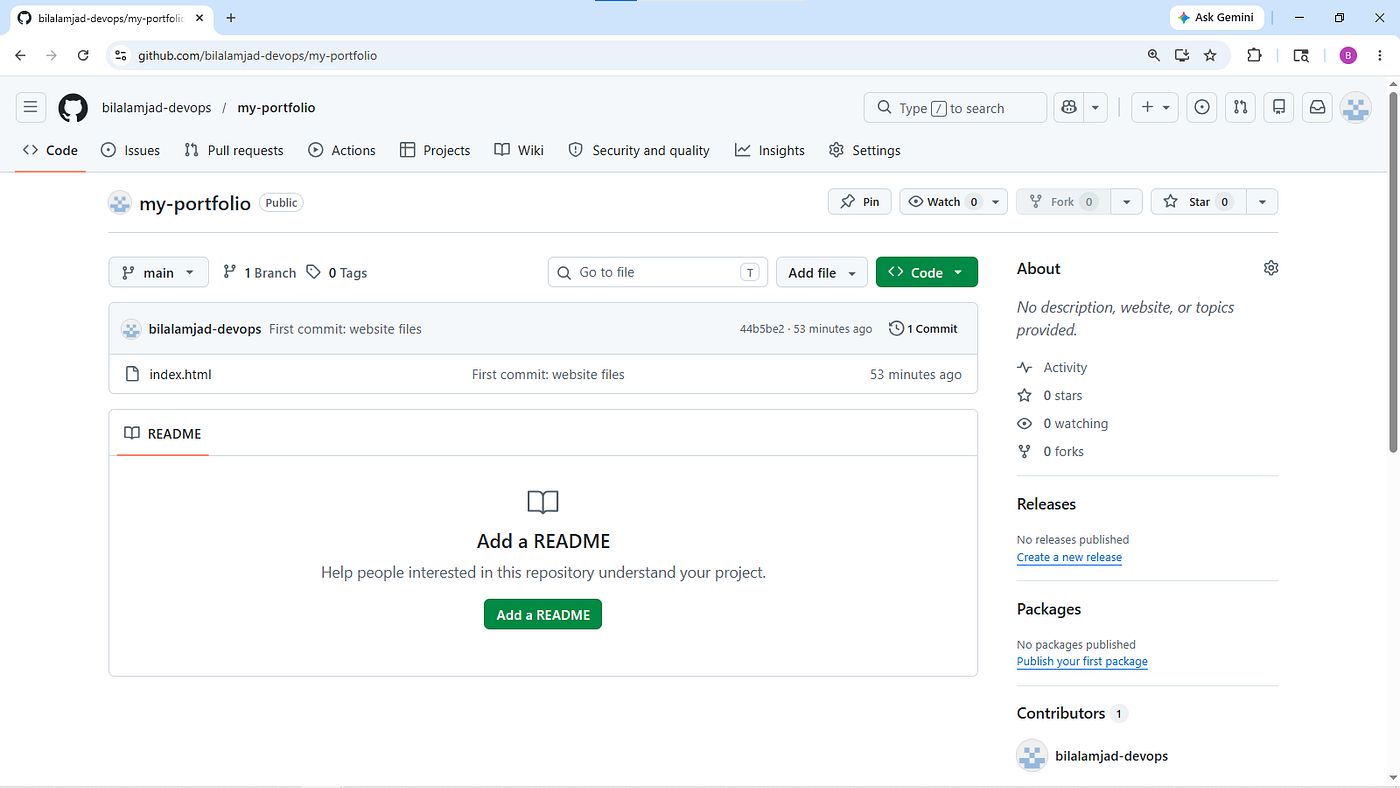Click the browser Back arrow
This screenshot has height=788, width=1400.
(20, 55)
